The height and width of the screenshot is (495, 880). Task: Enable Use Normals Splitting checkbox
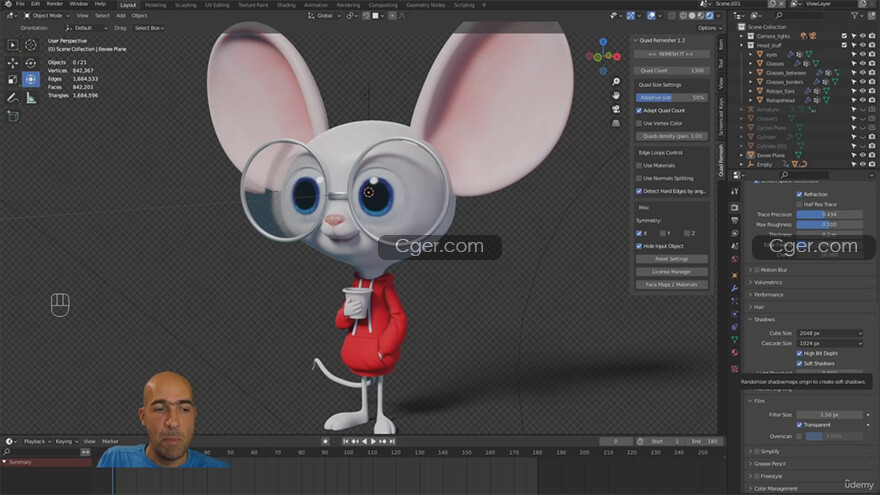pyautogui.click(x=639, y=178)
